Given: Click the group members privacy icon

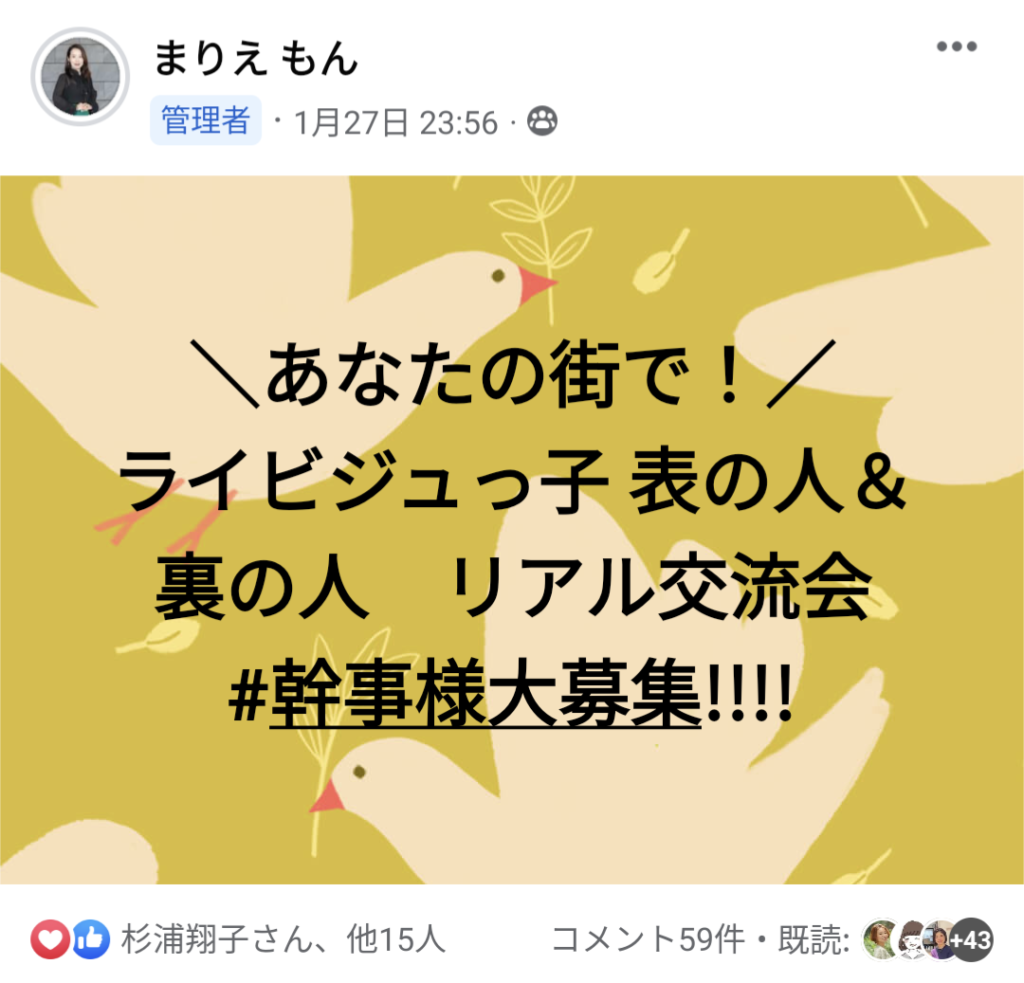Looking at the screenshot, I should [x=542, y=121].
